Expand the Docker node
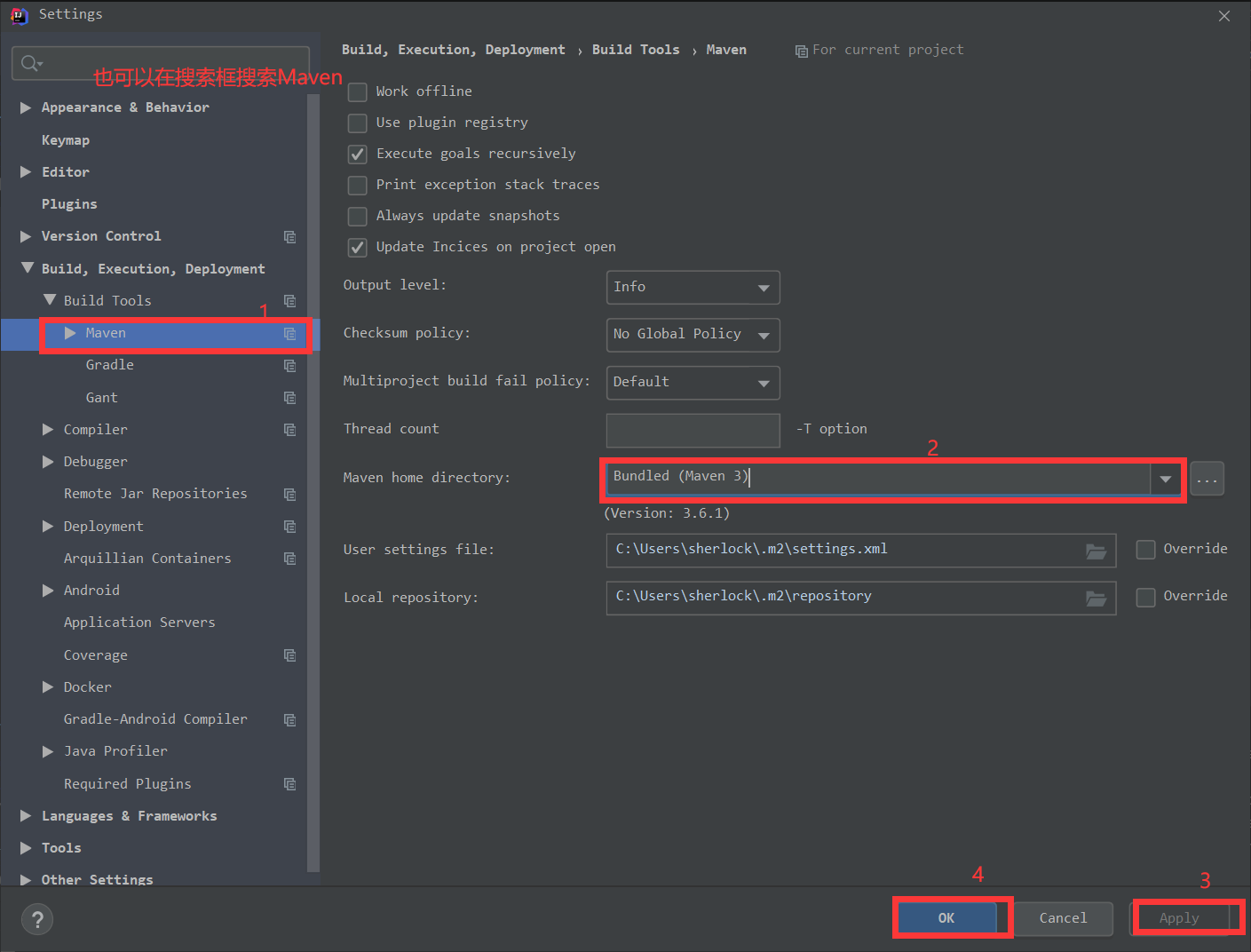Image resolution: width=1251 pixels, height=952 pixels. pos(48,687)
